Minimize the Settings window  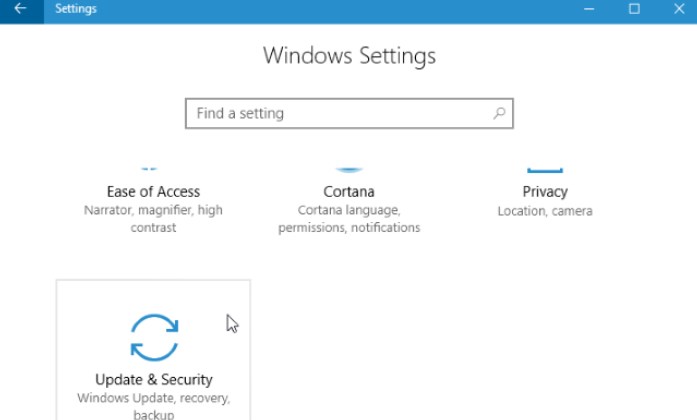tap(587, 9)
